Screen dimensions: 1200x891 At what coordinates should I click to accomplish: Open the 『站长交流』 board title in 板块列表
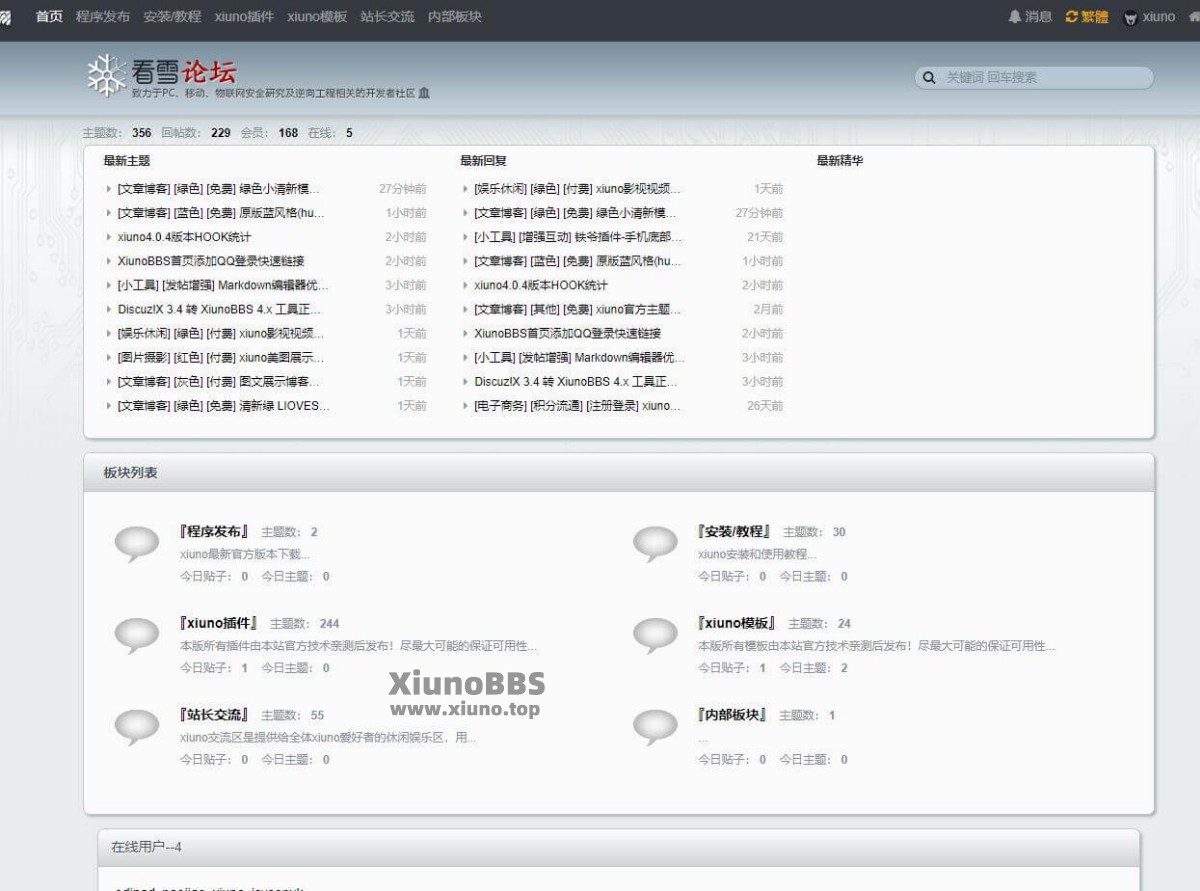[215, 715]
